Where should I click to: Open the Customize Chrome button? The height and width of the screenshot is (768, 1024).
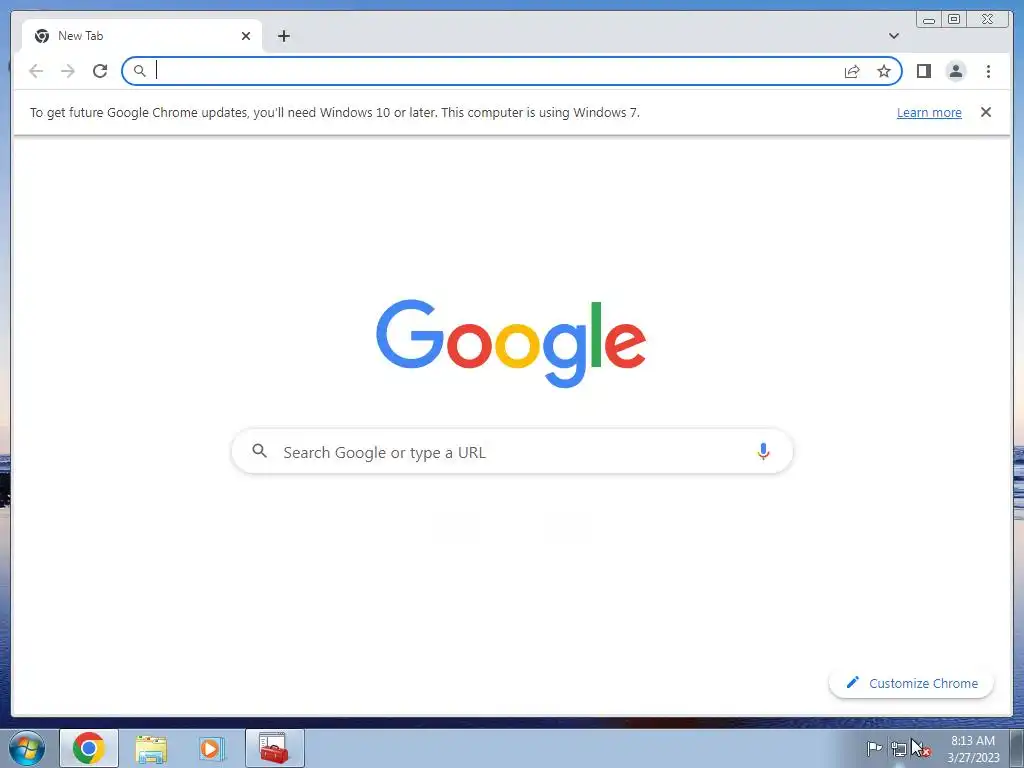point(911,683)
